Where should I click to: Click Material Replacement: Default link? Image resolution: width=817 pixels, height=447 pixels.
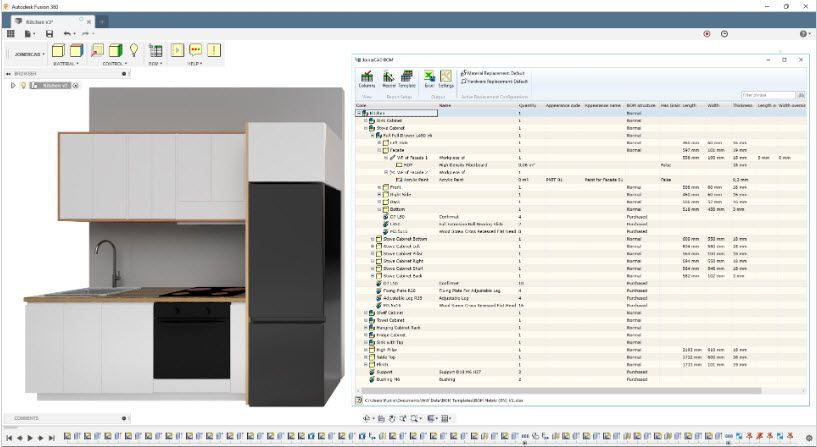tap(492, 73)
